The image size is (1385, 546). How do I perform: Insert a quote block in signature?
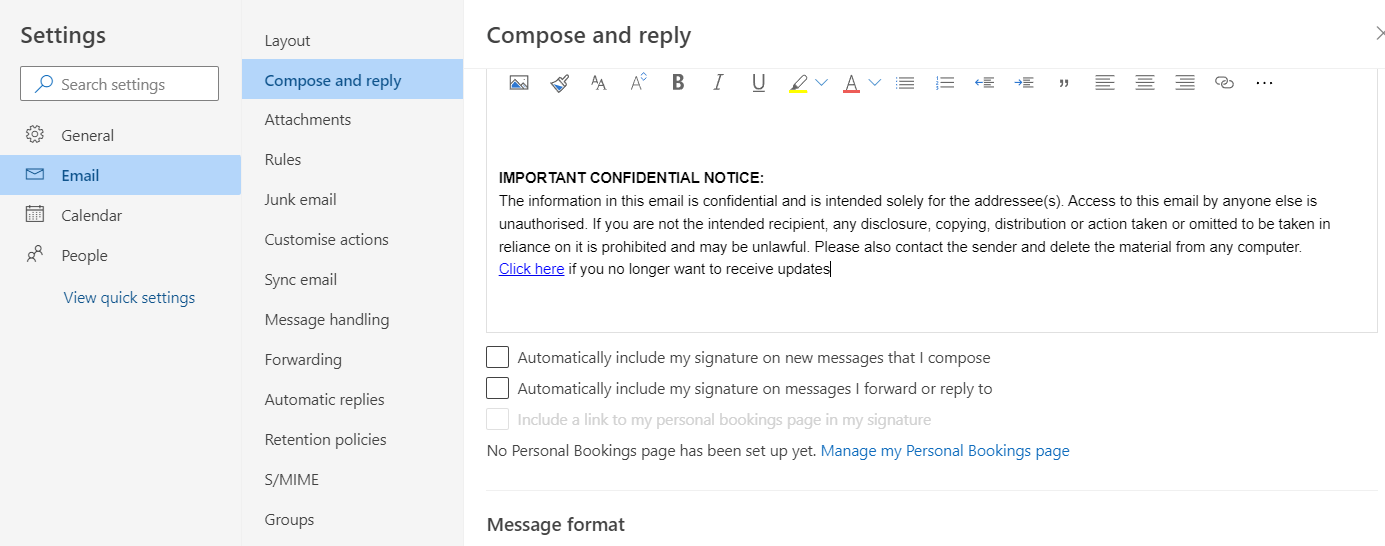click(1064, 83)
